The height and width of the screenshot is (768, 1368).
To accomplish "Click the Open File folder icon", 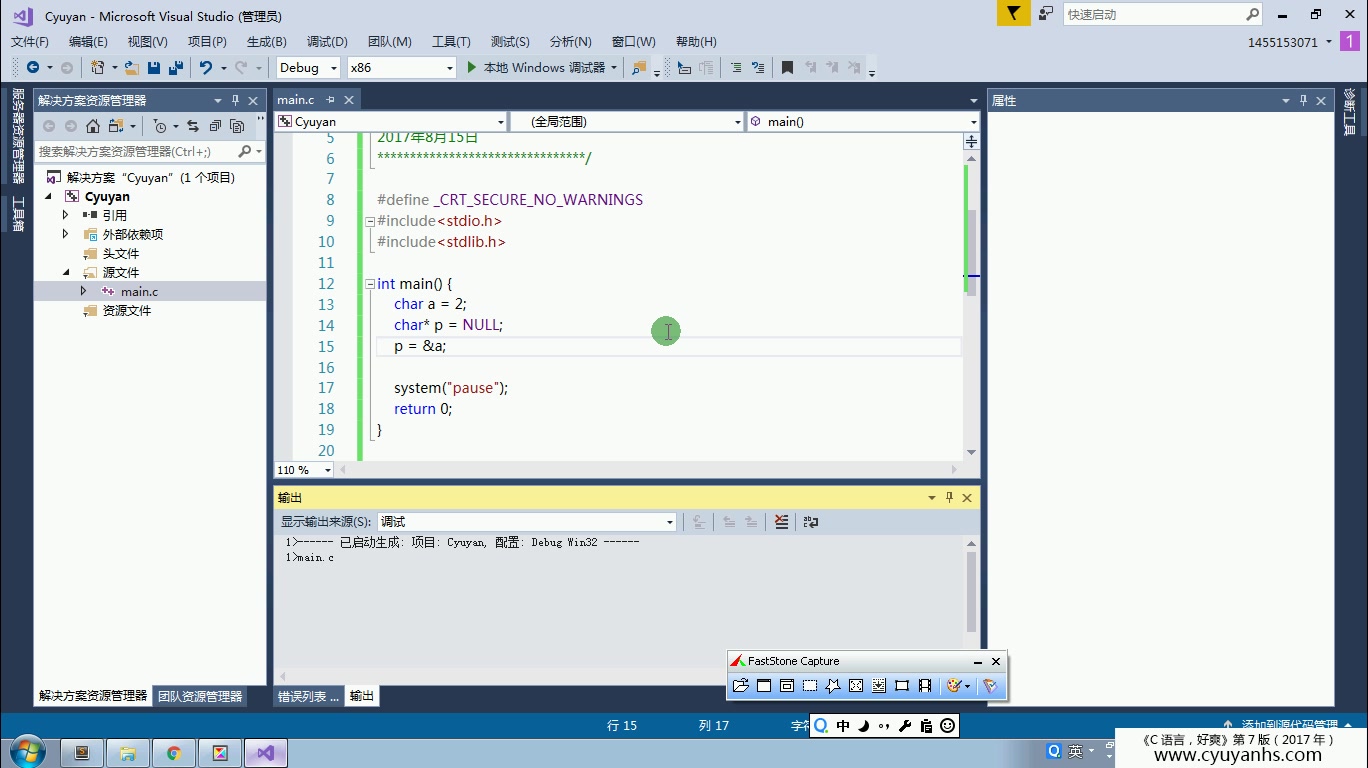I will click(x=132, y=67).
